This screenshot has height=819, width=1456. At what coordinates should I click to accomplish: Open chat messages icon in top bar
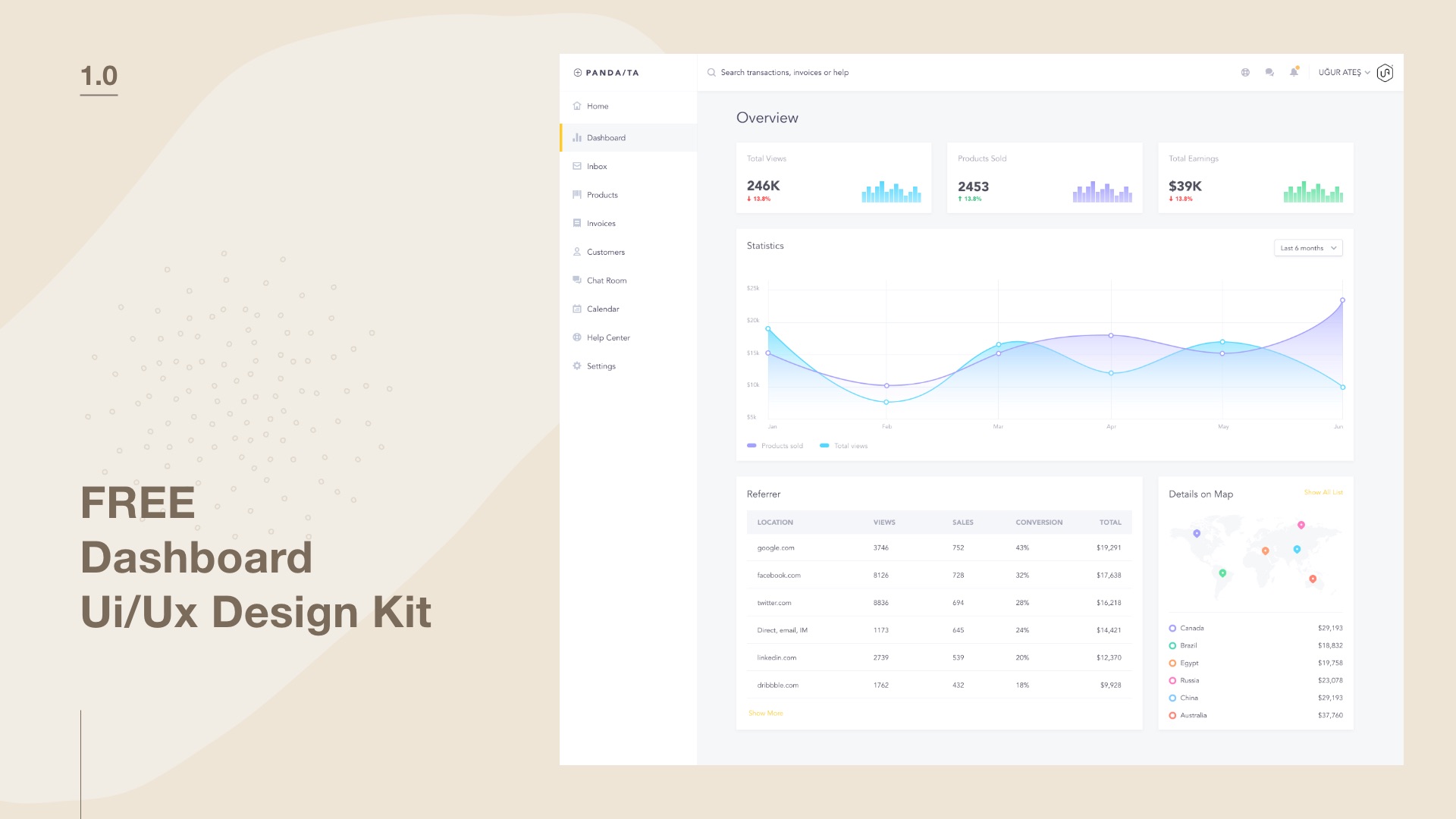[1269, 73]
